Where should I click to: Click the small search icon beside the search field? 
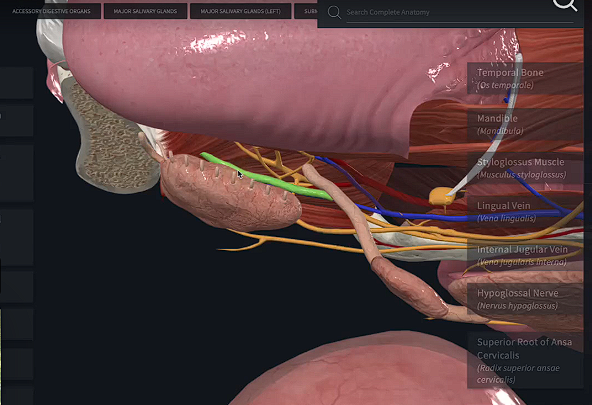(334, 12)
